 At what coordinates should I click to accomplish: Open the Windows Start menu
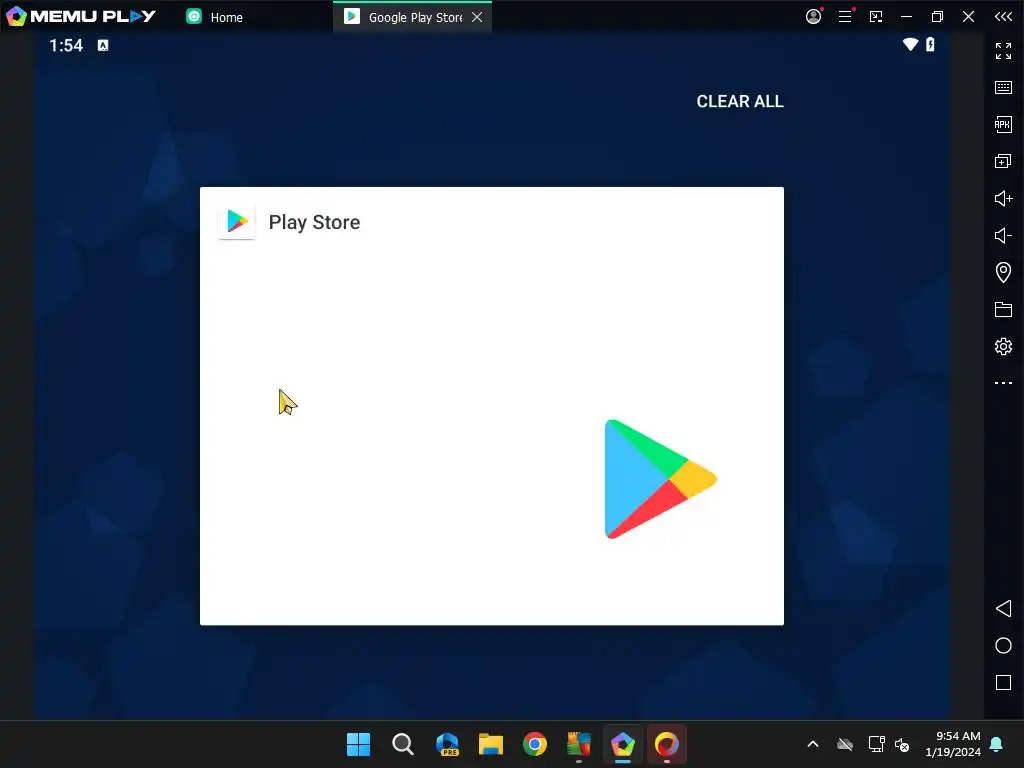pos(358,744)
